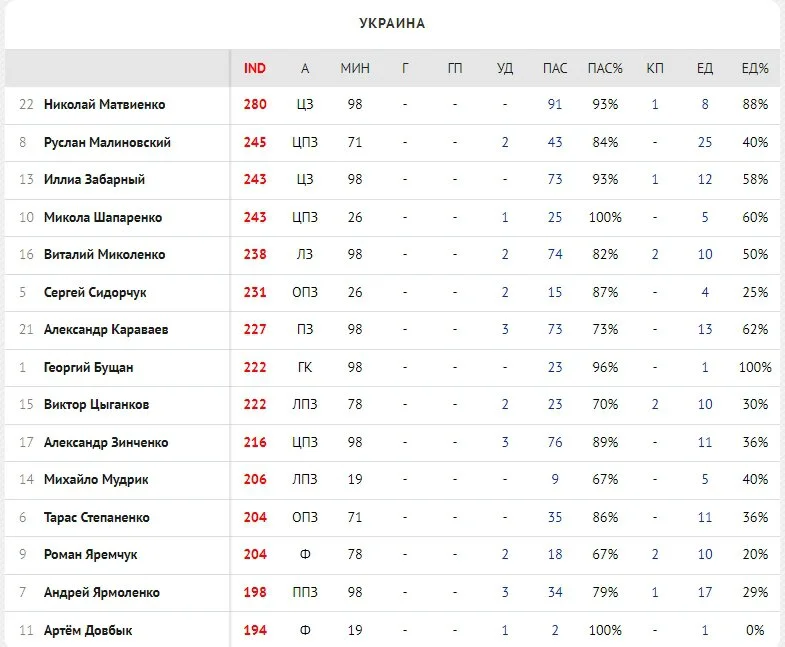This screenshot has width=785, height=647.
Task: Open player Николай Матвиенко
Action: point(104,105)
